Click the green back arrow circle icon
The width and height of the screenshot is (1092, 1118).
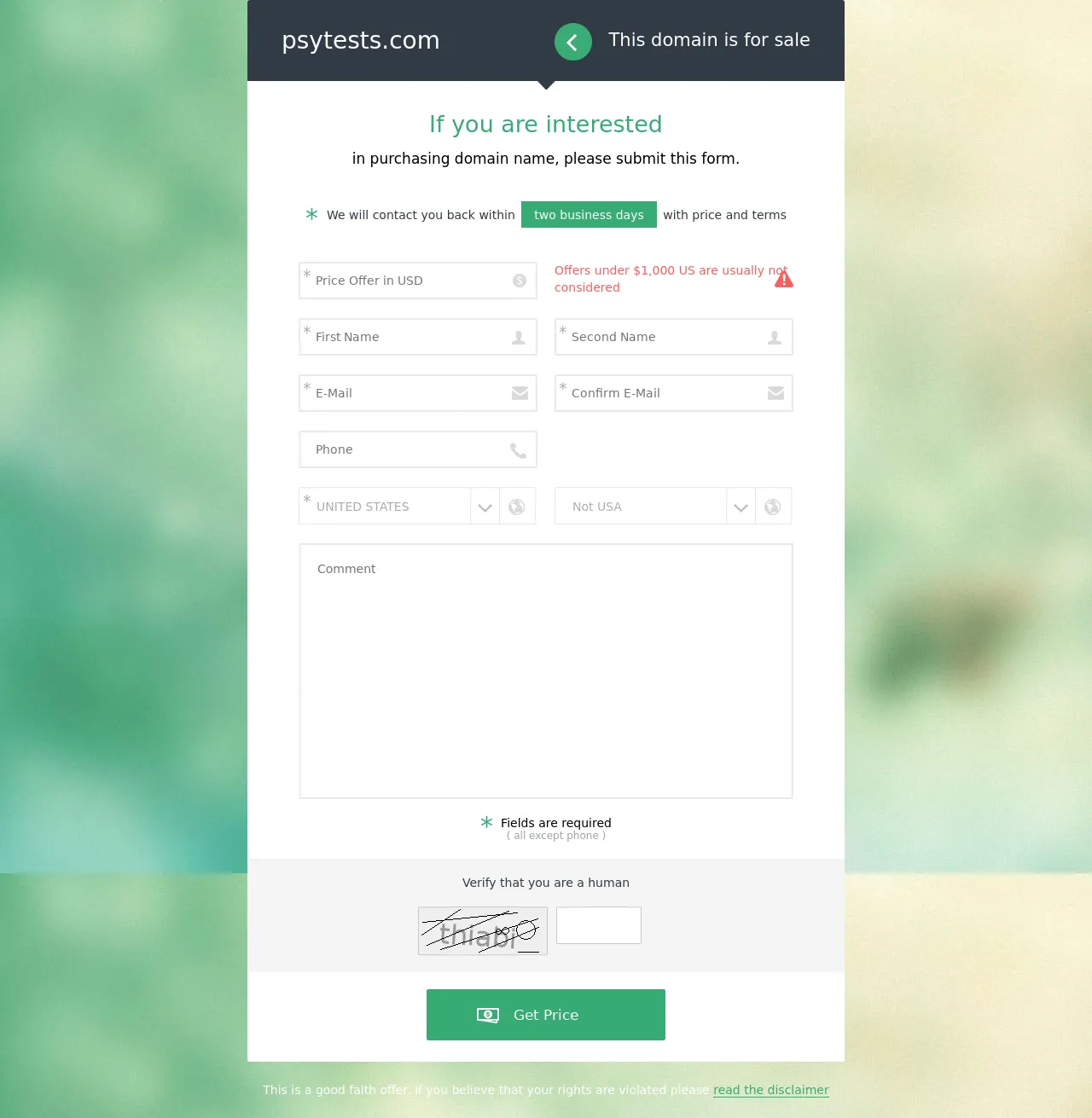pos(573,42)
